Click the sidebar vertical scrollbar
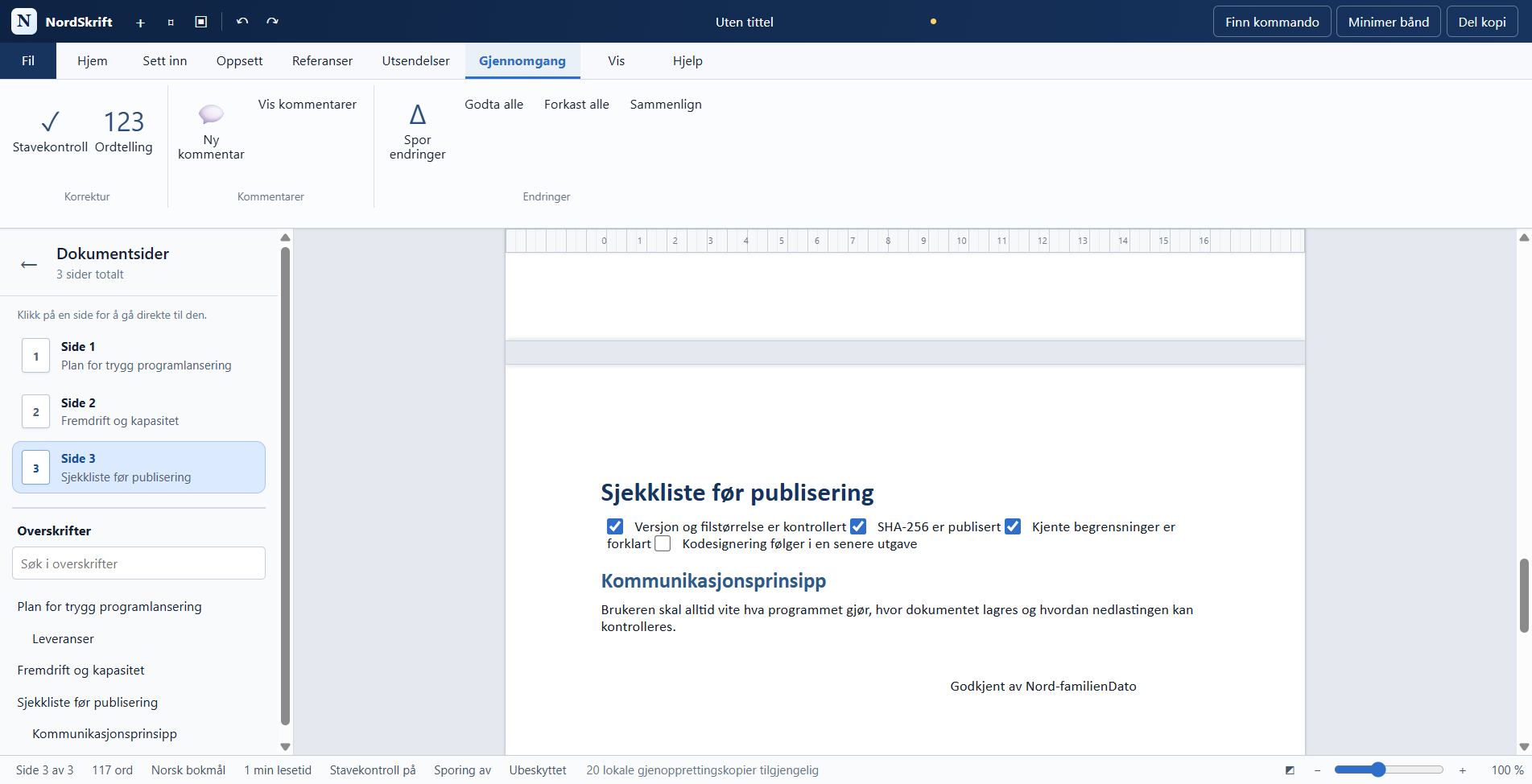This screenshot has width=1532, height=784. (285, 486)
